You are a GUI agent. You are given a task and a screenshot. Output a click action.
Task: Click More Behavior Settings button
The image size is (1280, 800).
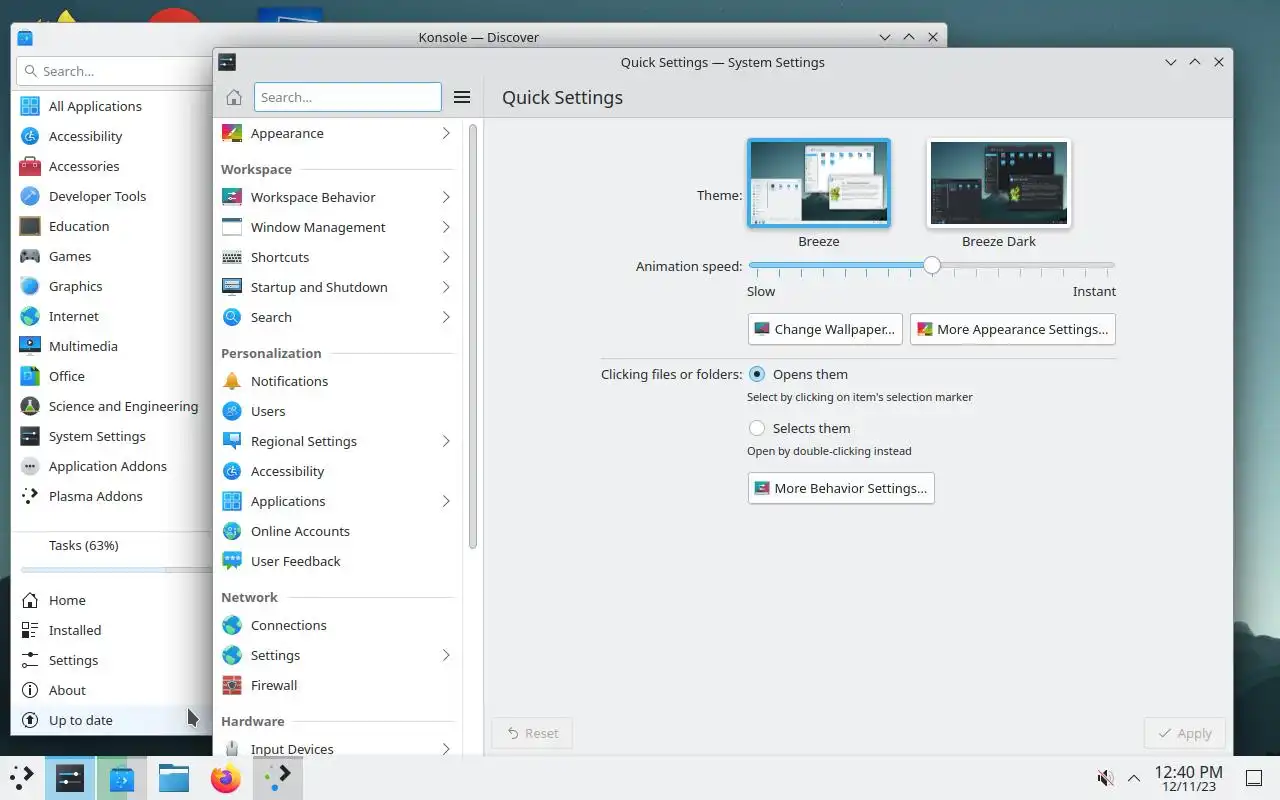pyautogui.click(x=841, y=488)
